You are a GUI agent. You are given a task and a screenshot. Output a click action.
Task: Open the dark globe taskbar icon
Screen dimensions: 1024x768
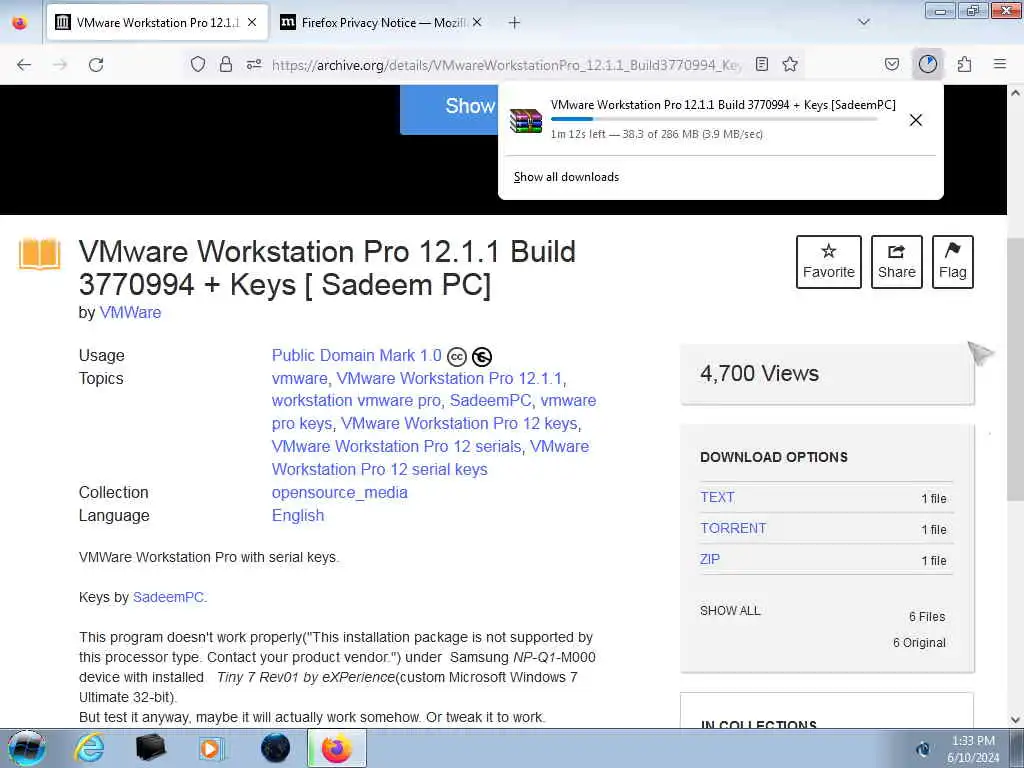pos(276,748)
